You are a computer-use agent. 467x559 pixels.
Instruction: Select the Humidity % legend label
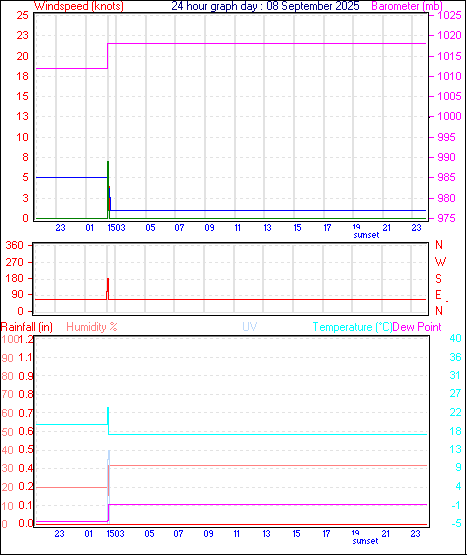92,327
